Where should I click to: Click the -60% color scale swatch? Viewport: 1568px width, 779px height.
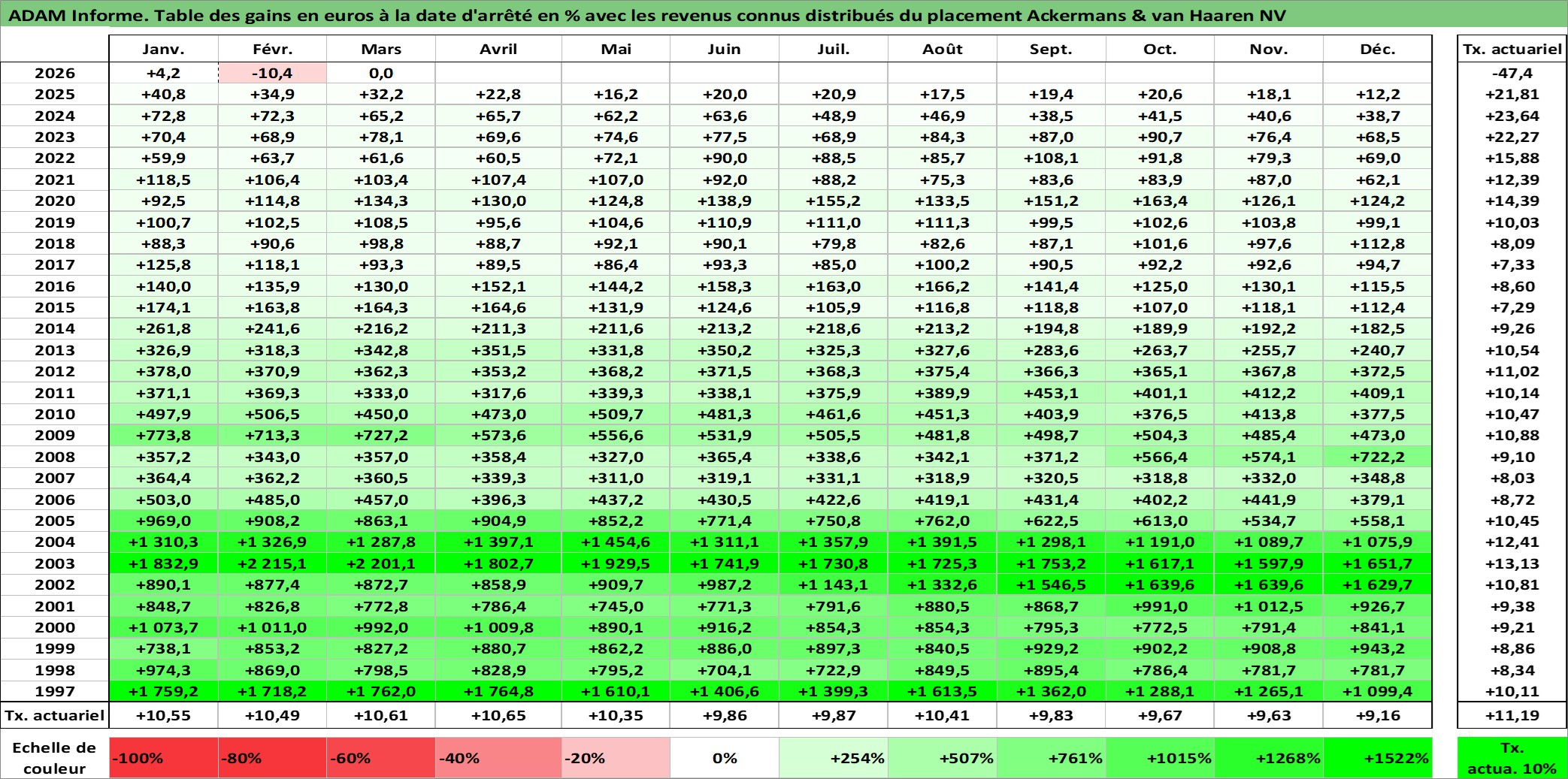tap(381, 758)
